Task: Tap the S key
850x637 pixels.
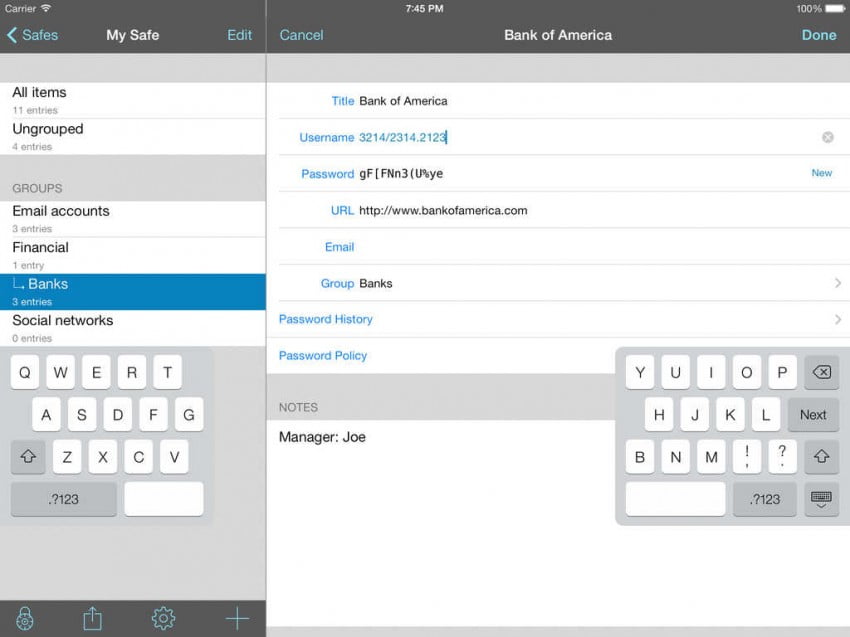Action: coord(82,415)
